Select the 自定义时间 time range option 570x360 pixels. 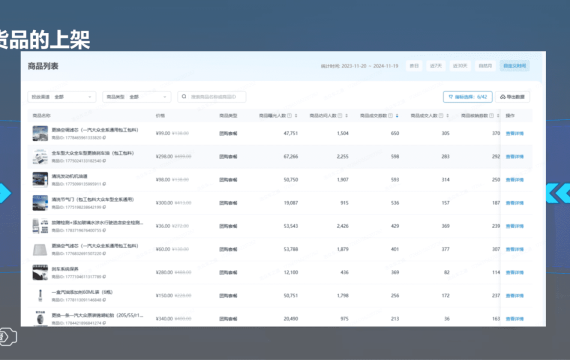514,66
